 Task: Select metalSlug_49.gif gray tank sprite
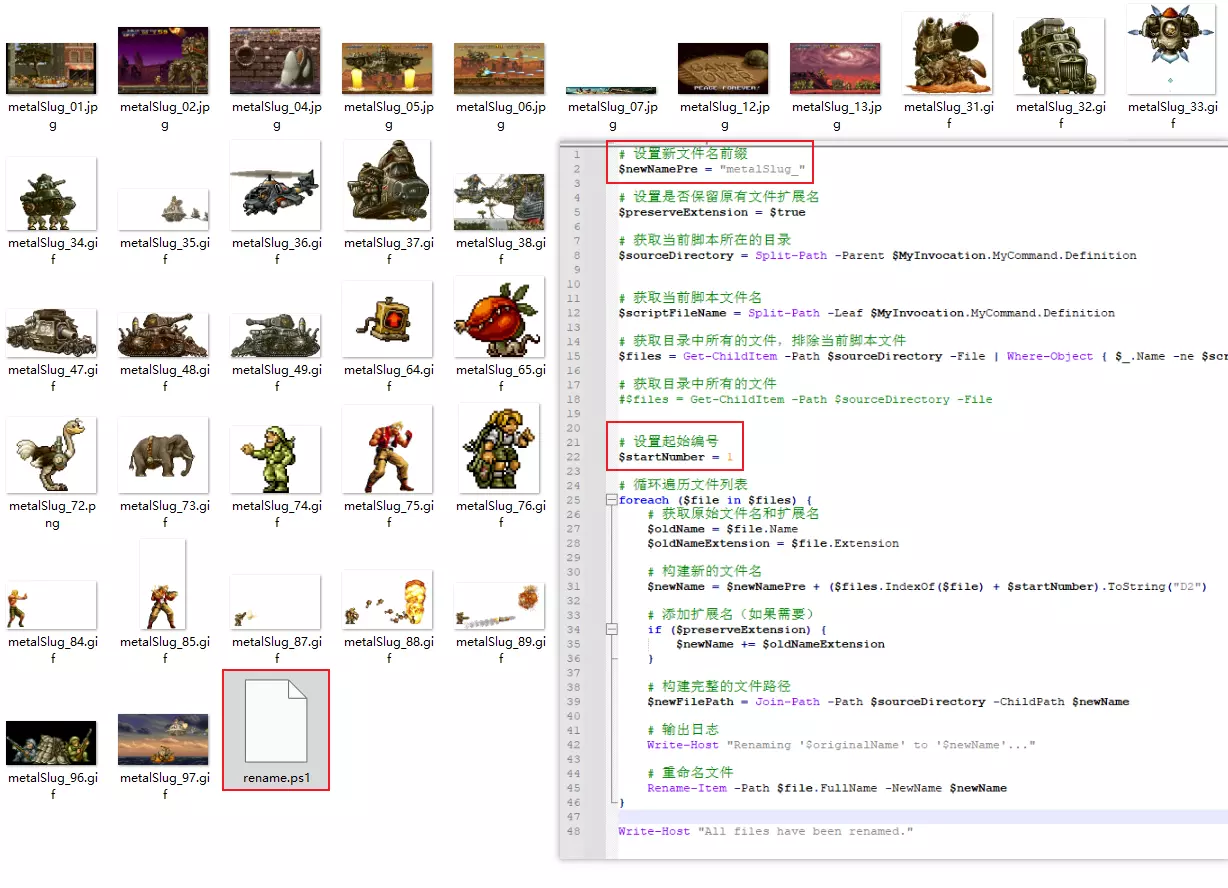[275, 335]
